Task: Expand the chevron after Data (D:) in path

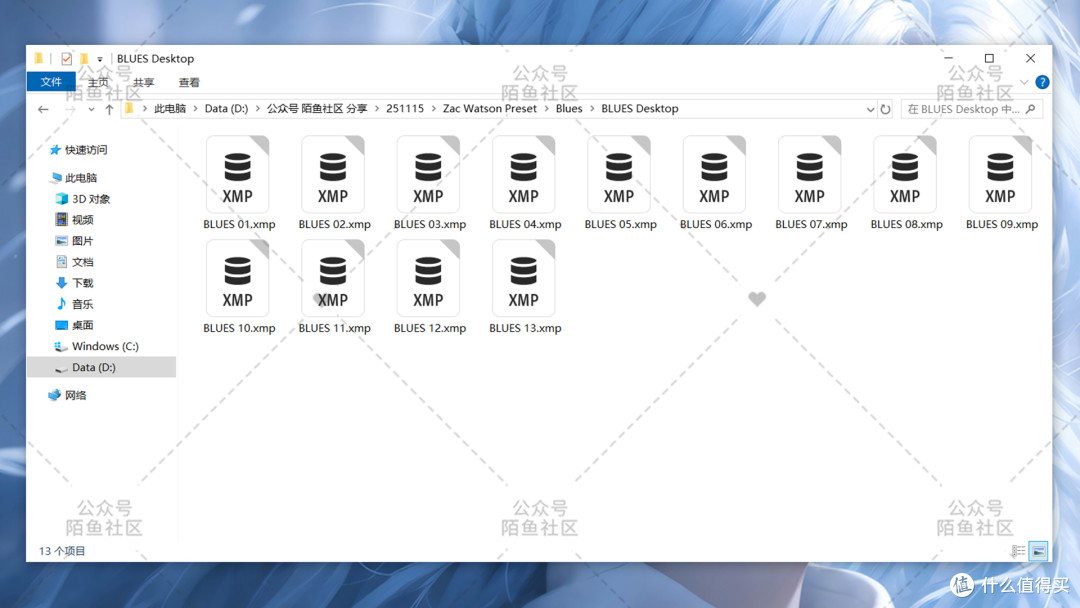Action: click(x=258, y=109)
